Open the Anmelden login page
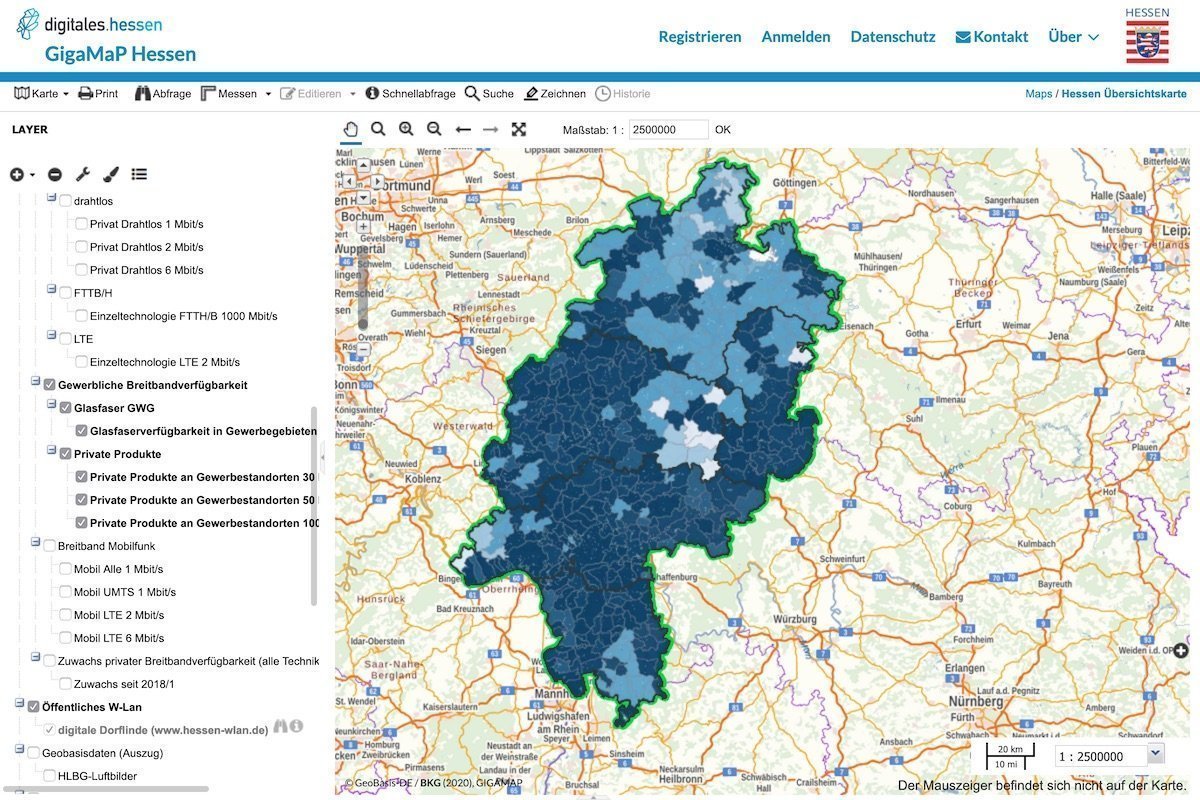This screenshot has width=1200, height=800. coord(796,36)
